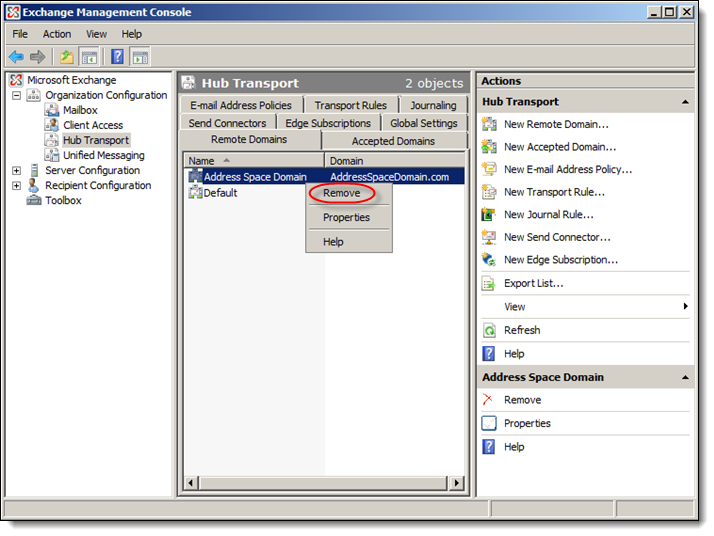Click the Export List... action link

click(533, 283)
